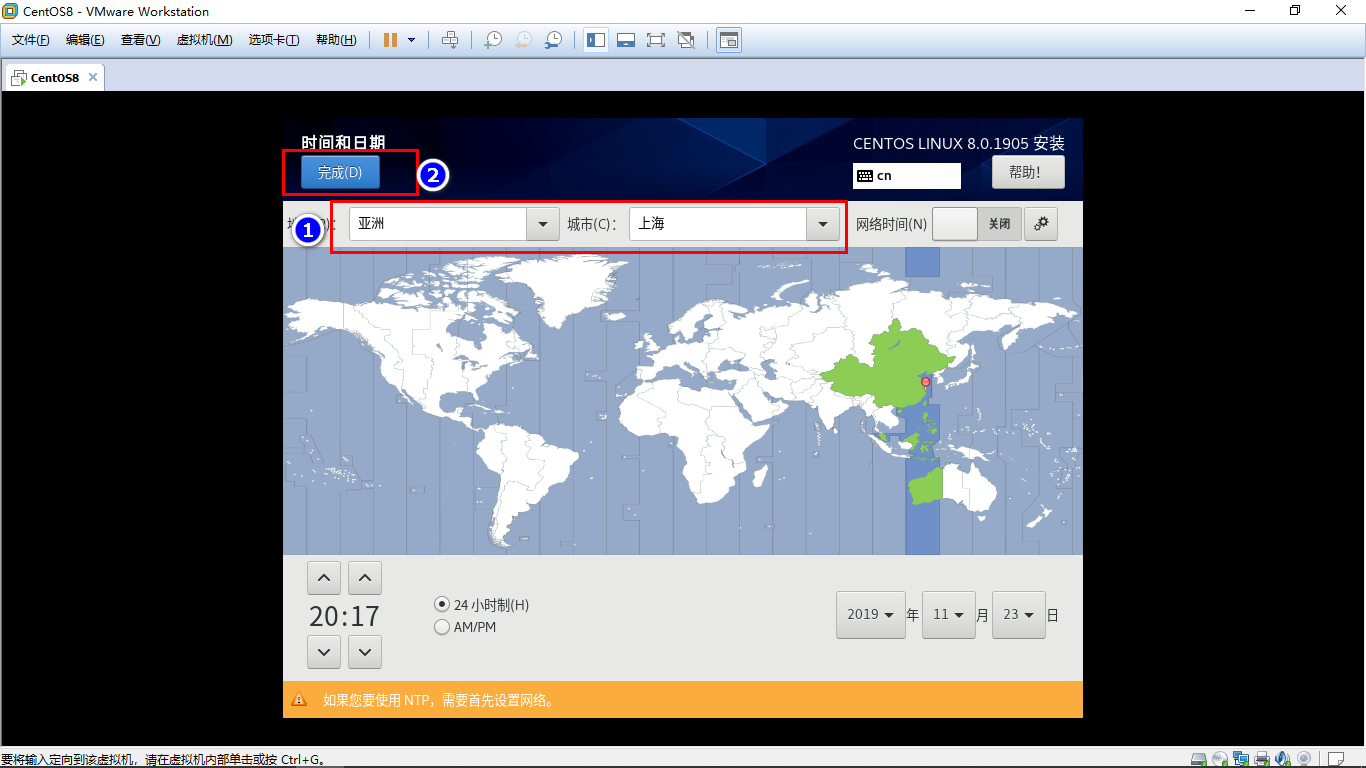This screenshot has width=1366, height=768.
Task: Open NTP server settings gear button
Action: pos(1041,224)
